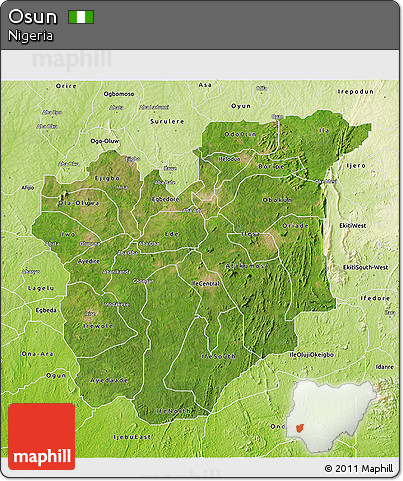Select the 'Obokun' region label
The image size is (403, 481).
(277, 200)
